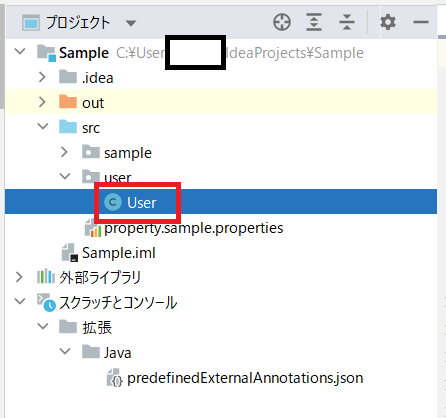The image size is (446, 418).
Task: Click the project window icon beside プロジェクト
Action: tap(31, 23)
